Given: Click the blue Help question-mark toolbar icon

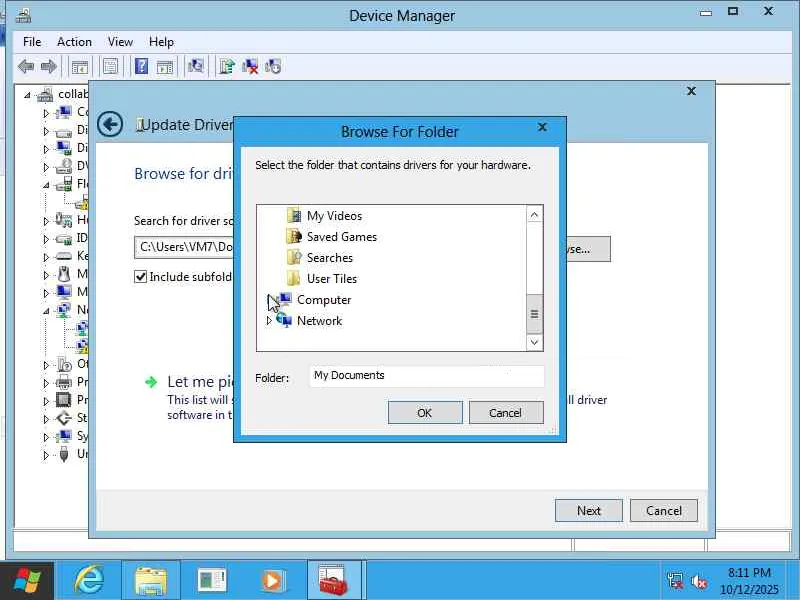Looking at the screenshot, I should [141, 66].
